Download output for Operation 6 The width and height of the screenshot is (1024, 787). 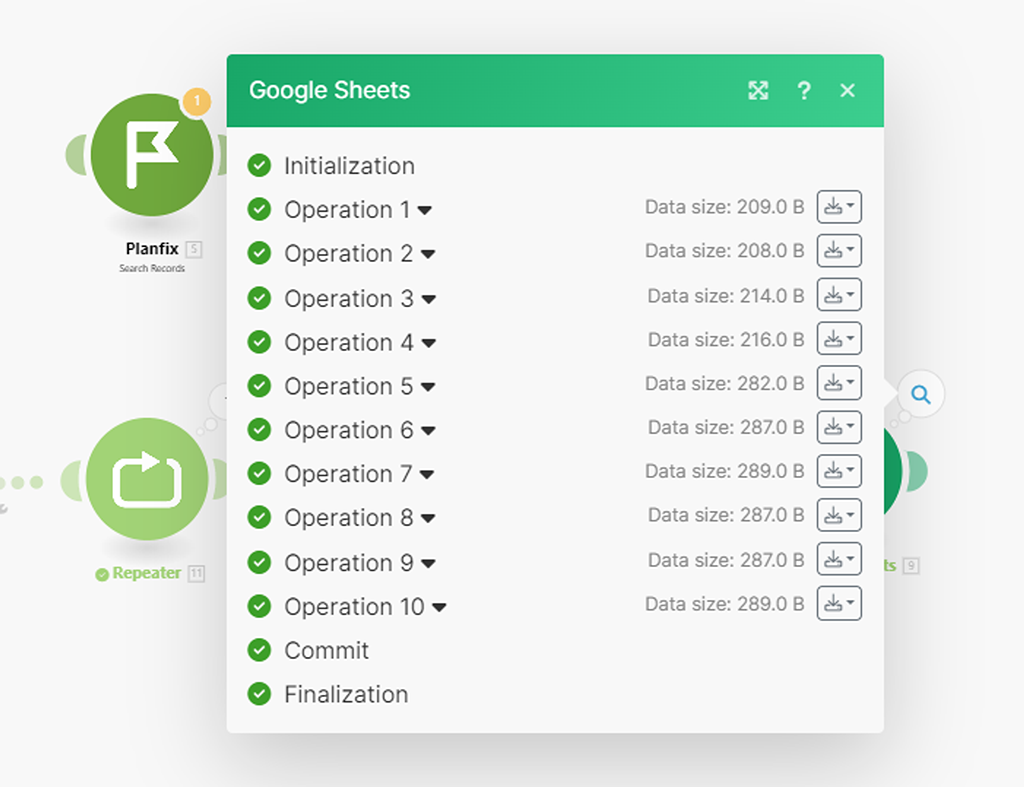839,427
